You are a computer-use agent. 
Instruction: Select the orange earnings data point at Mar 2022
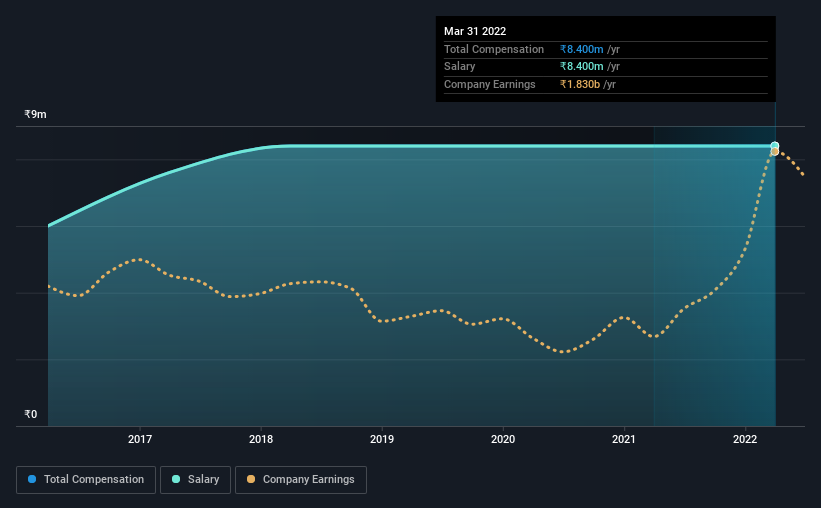coord(775,152)
